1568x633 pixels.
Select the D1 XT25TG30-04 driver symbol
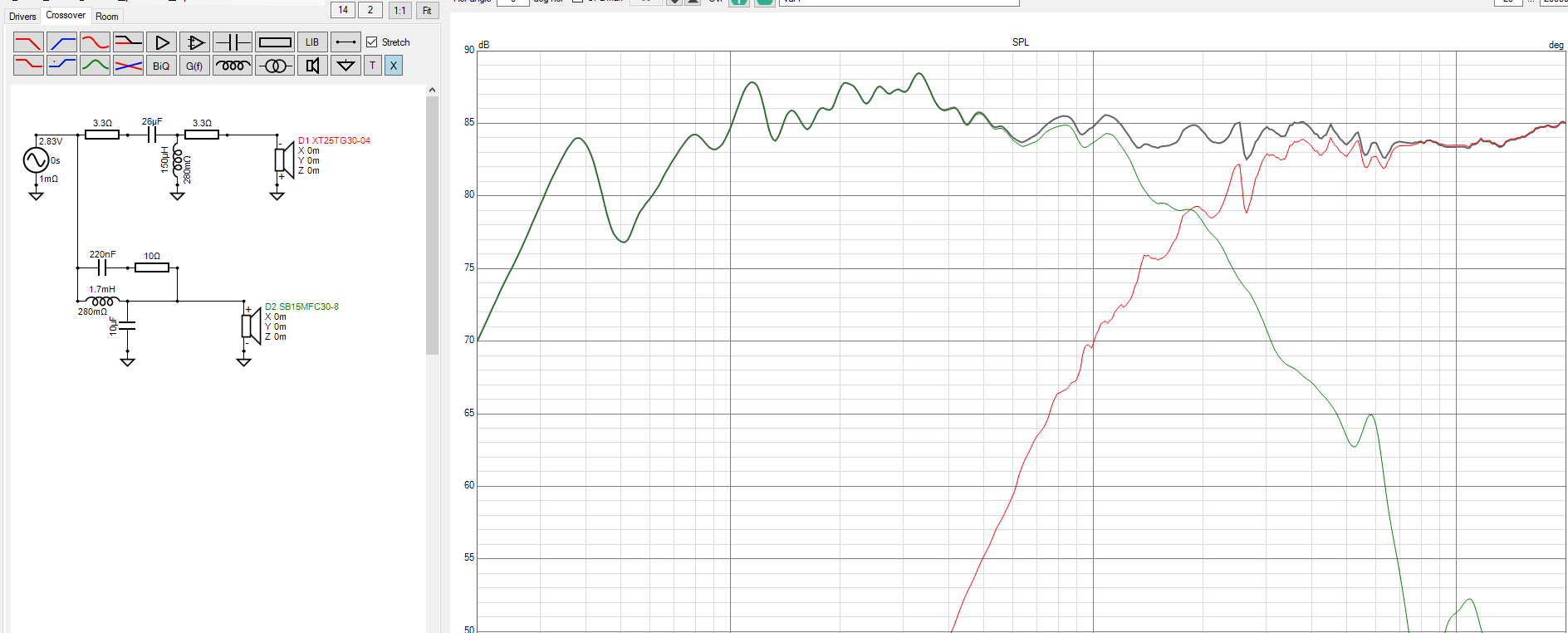[x=284, y=160]
